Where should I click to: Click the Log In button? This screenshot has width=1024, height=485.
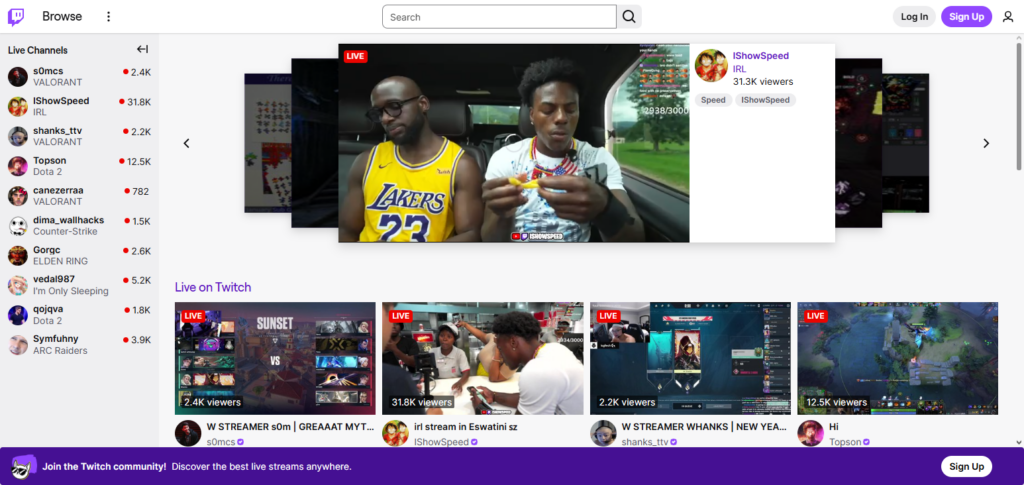coord(914,17)
